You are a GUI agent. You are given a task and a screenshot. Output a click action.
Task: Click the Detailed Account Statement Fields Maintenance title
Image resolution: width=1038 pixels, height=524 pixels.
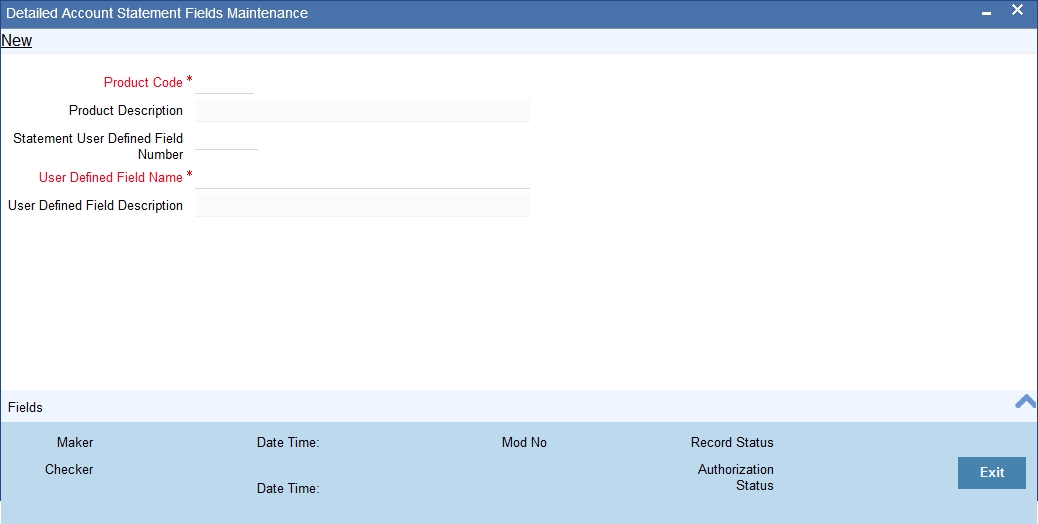[157, 13]
